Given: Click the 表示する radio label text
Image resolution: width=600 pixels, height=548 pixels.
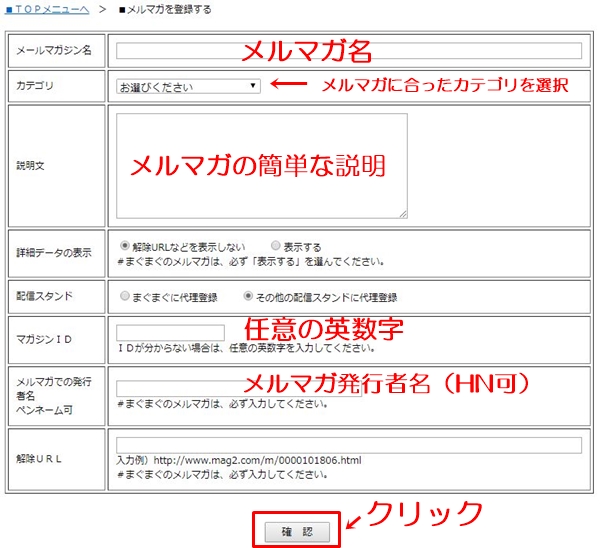Looking at the screenshot, I should point(302,247).
